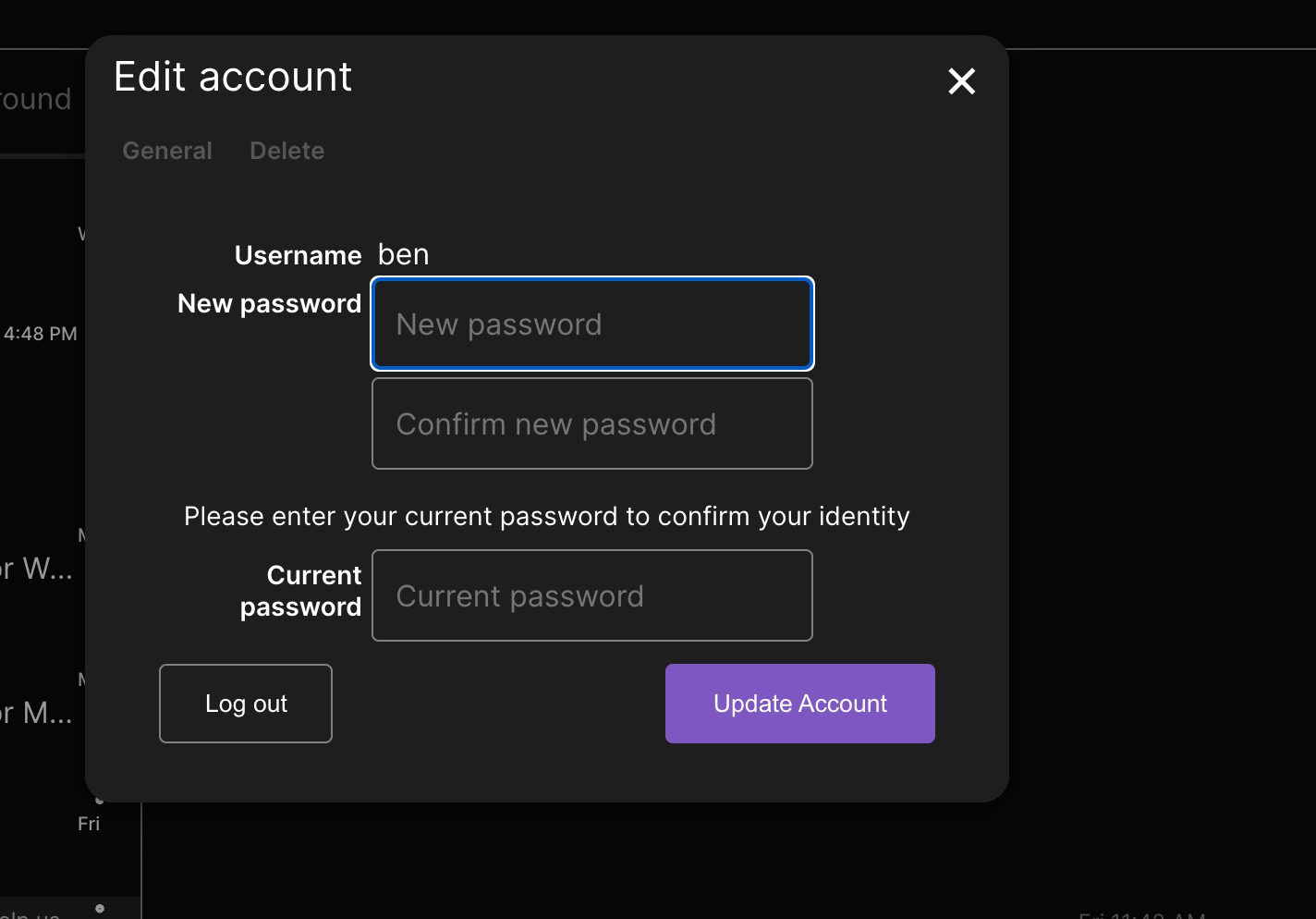
Task: Select the truncated "r M..." sidebar item
Action: 35,713
